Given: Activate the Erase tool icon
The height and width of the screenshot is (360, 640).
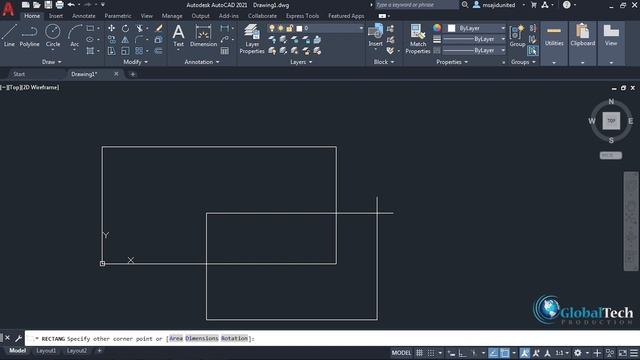Looking at the screenshot, I should pyautogui.click(x=159, y=28).
